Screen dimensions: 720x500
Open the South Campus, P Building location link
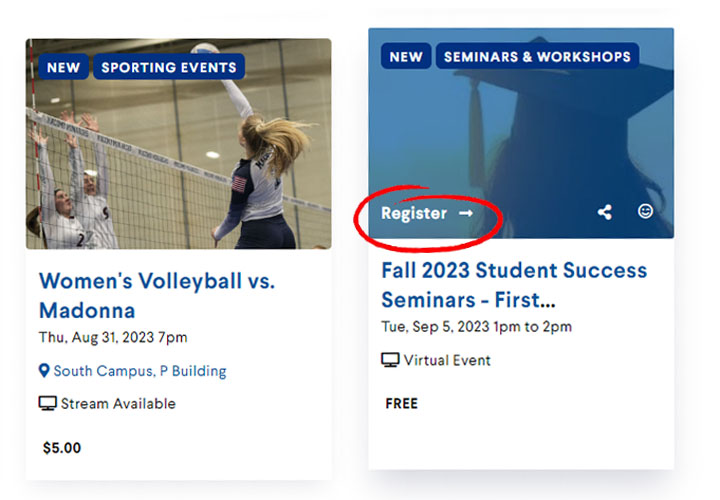tap(140, 371)
